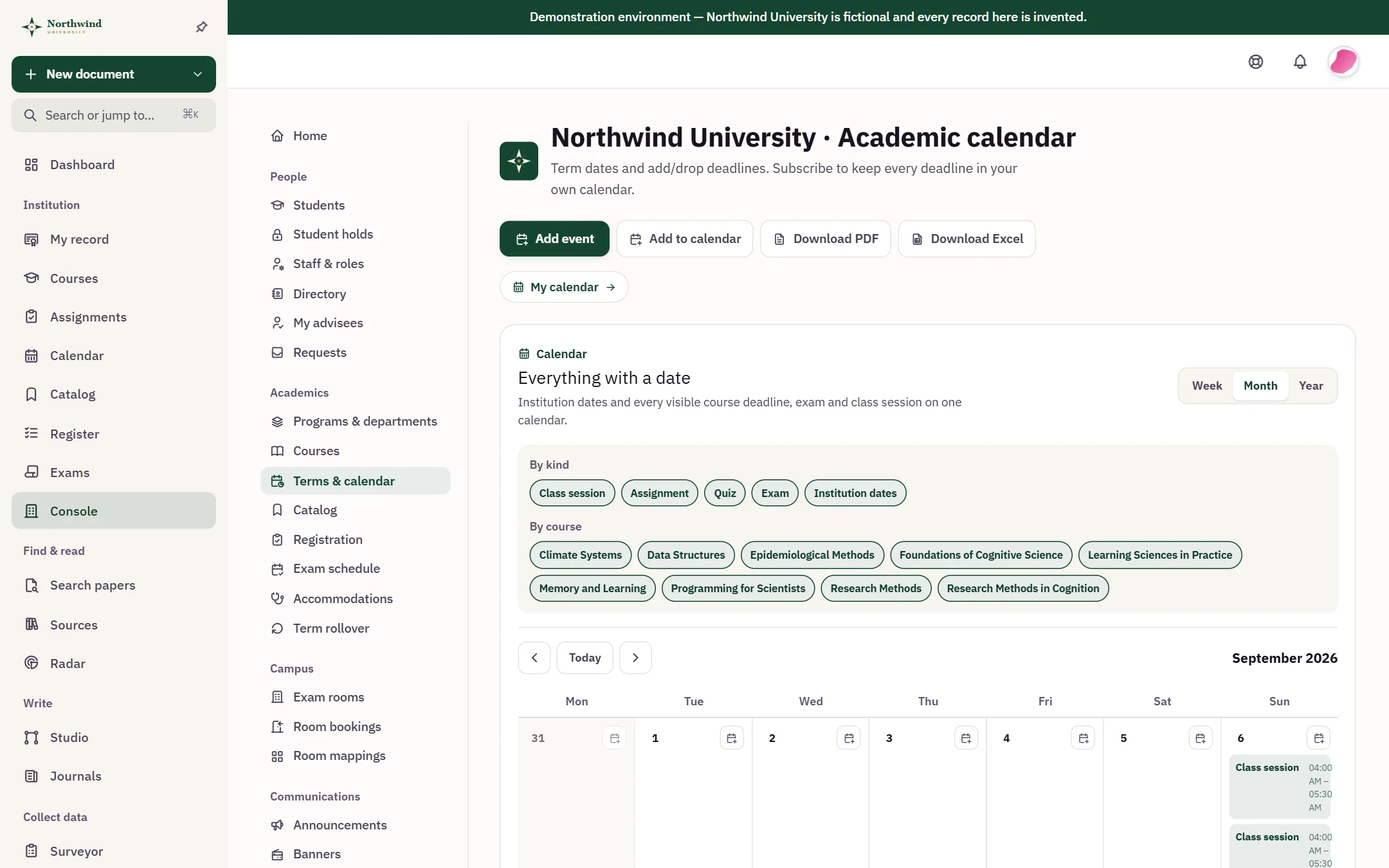The image size is (1389, 868).
Task: Add event on September 1 cell icon
Action: click(732, 738)
